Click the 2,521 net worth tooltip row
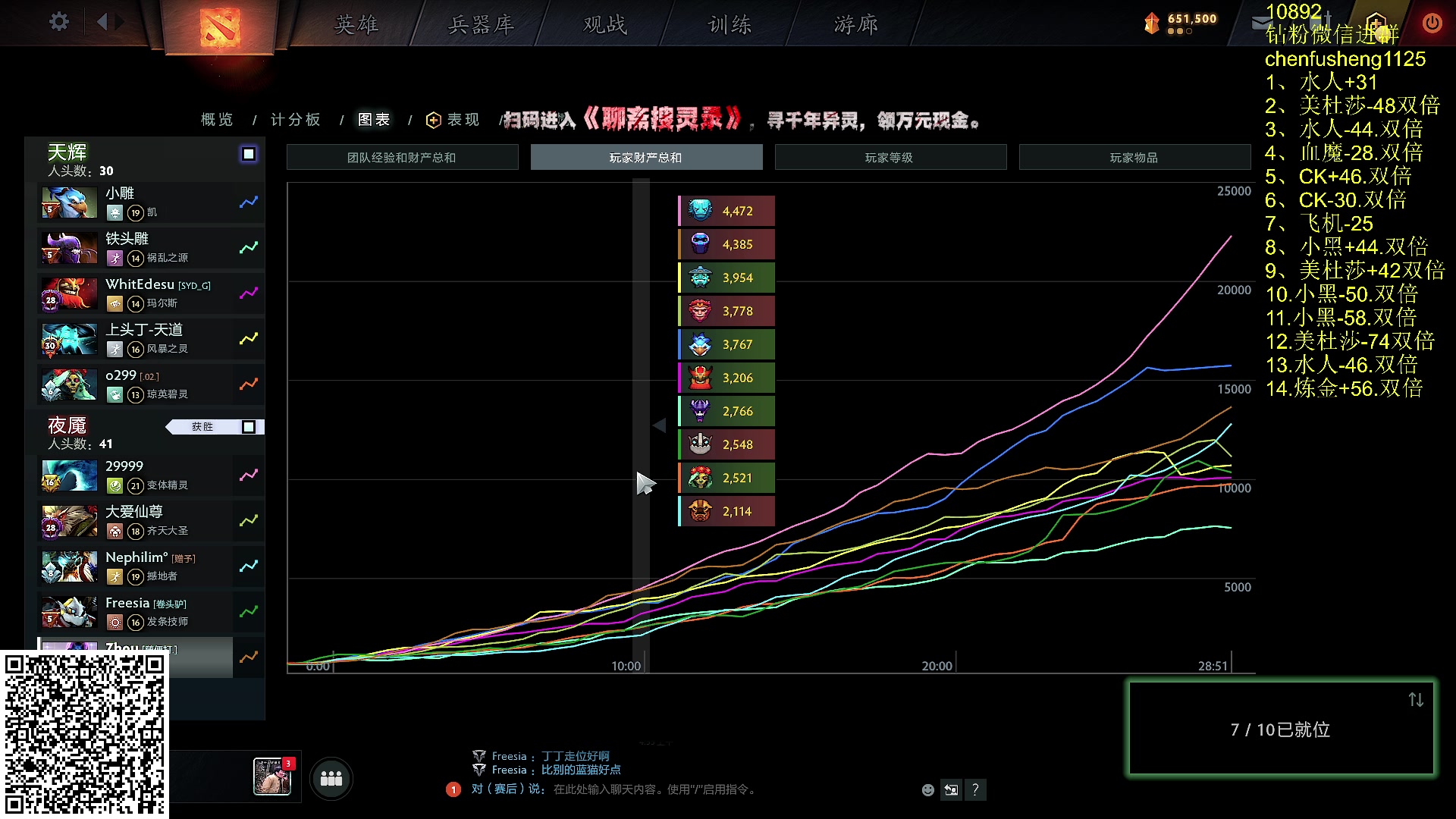Image resolution: width=1456 pixels, height=819 pixels. tap(726, 478)
